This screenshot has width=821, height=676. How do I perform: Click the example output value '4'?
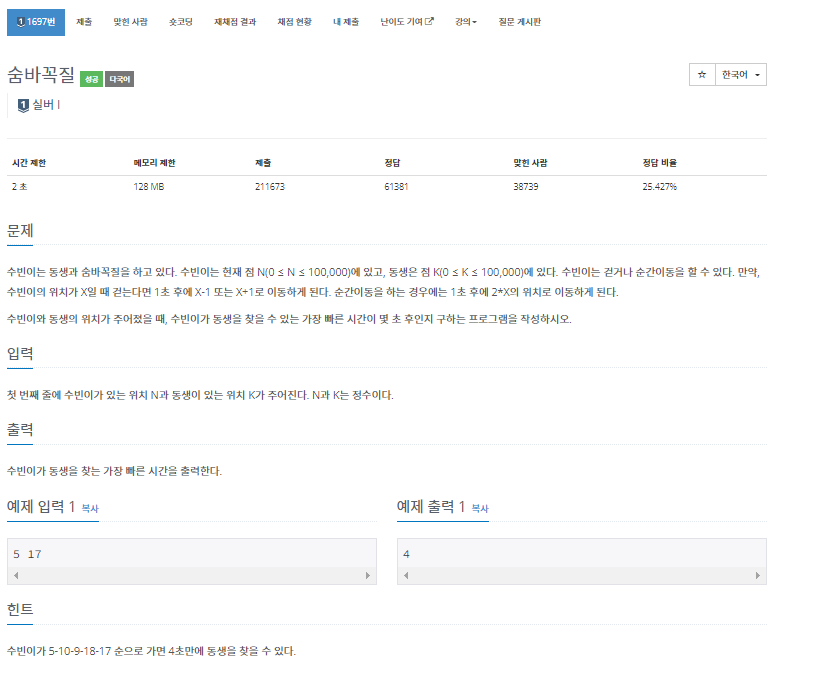(x=406, y=554)
